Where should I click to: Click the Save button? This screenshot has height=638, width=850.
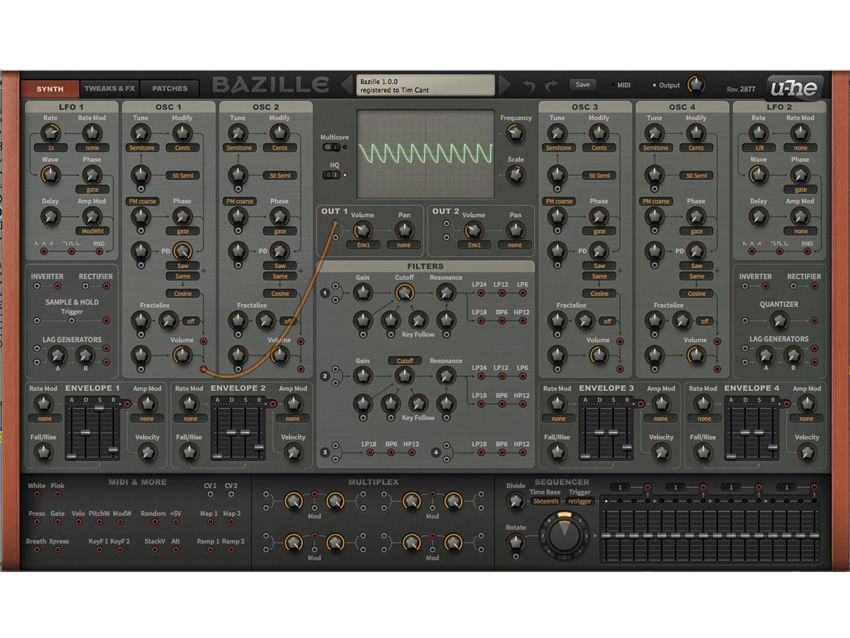tap(583, 84)
